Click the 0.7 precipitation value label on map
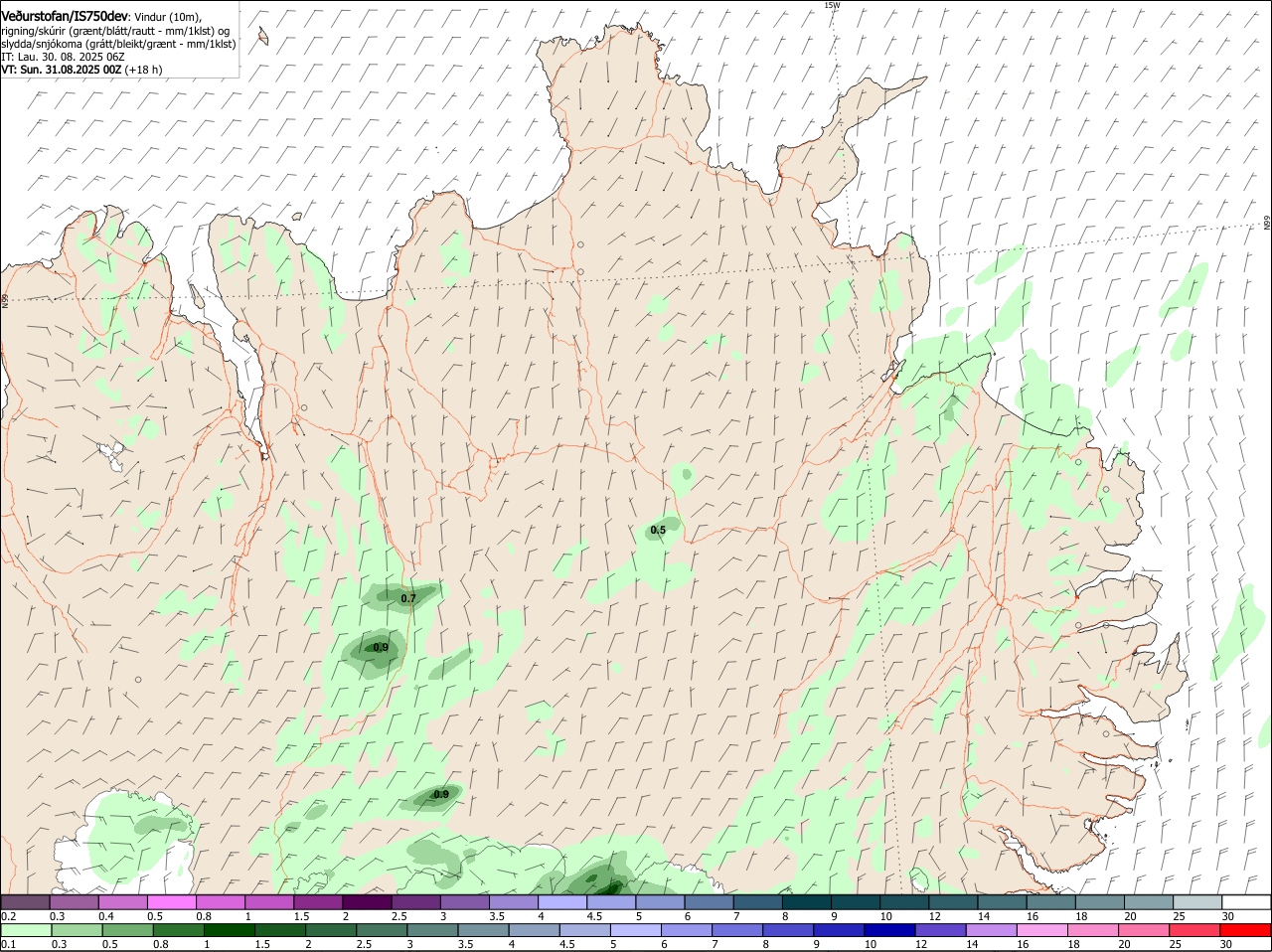Screen dimensions: 1272x952 click(408, 599)
